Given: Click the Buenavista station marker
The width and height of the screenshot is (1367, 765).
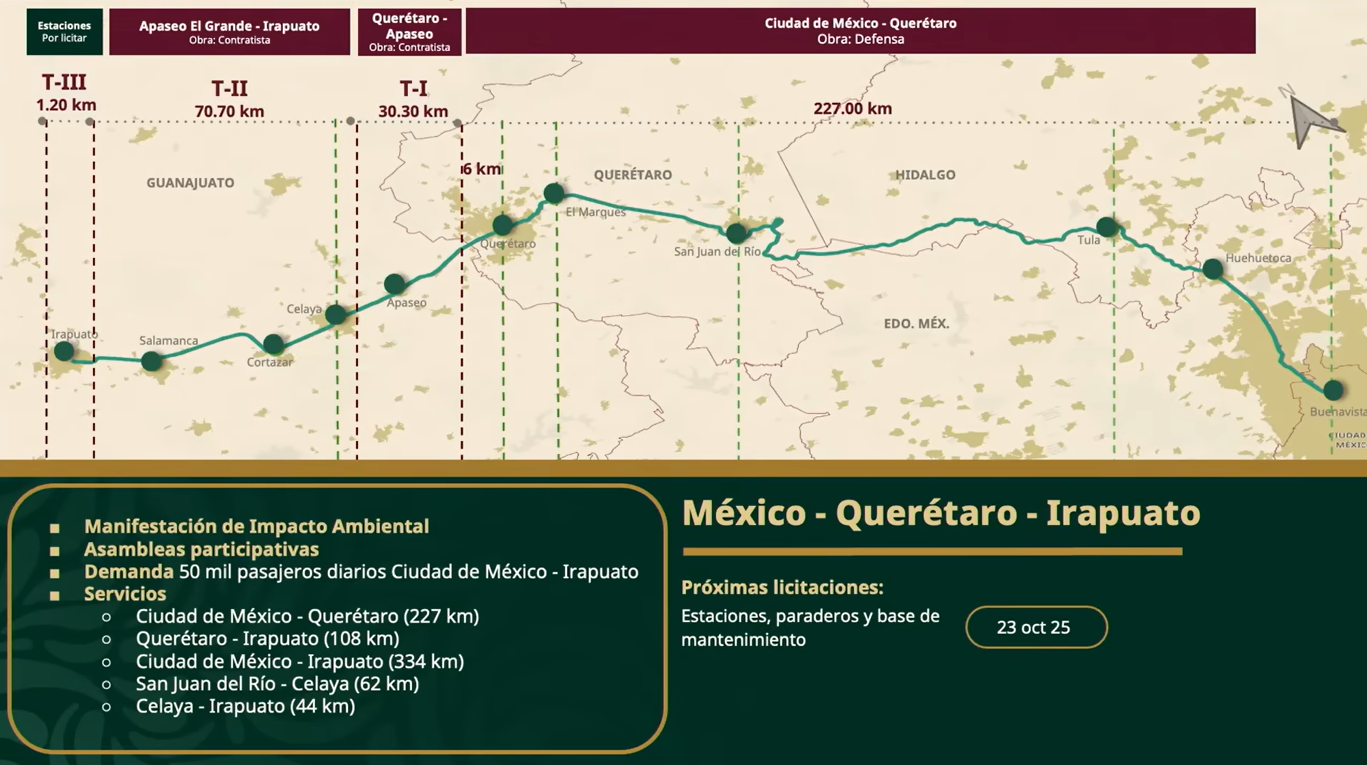Looking at the screenshot, I should (x=1333, y=390).
